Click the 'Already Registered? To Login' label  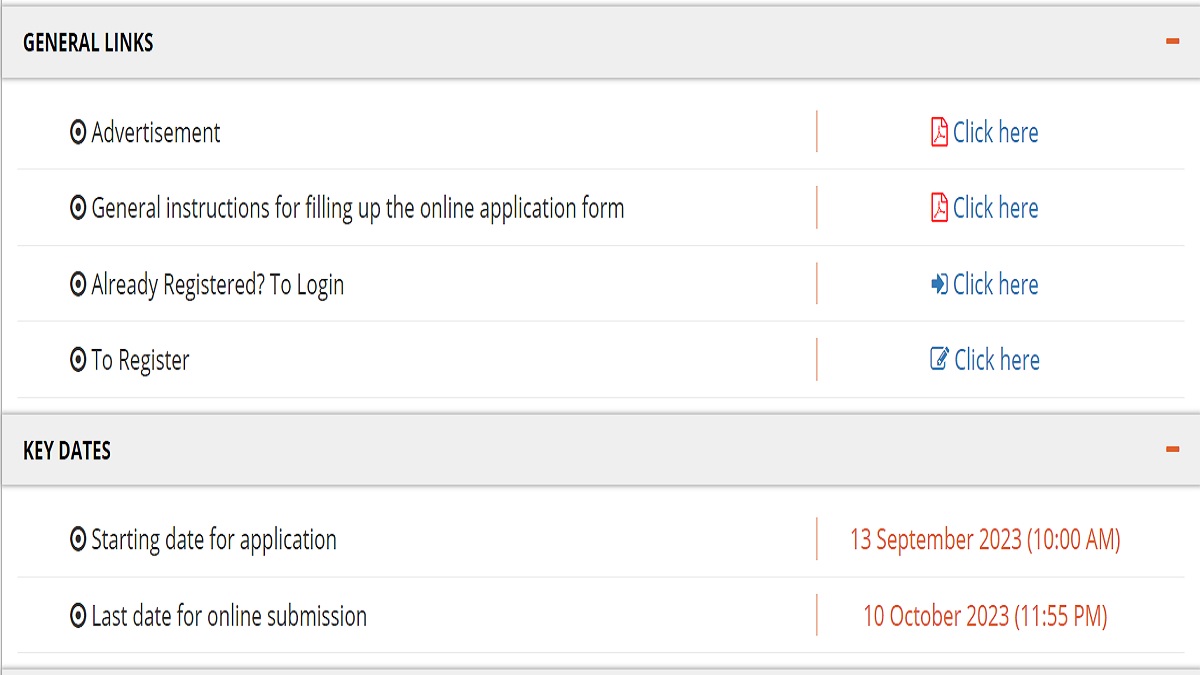coord(217,285)
